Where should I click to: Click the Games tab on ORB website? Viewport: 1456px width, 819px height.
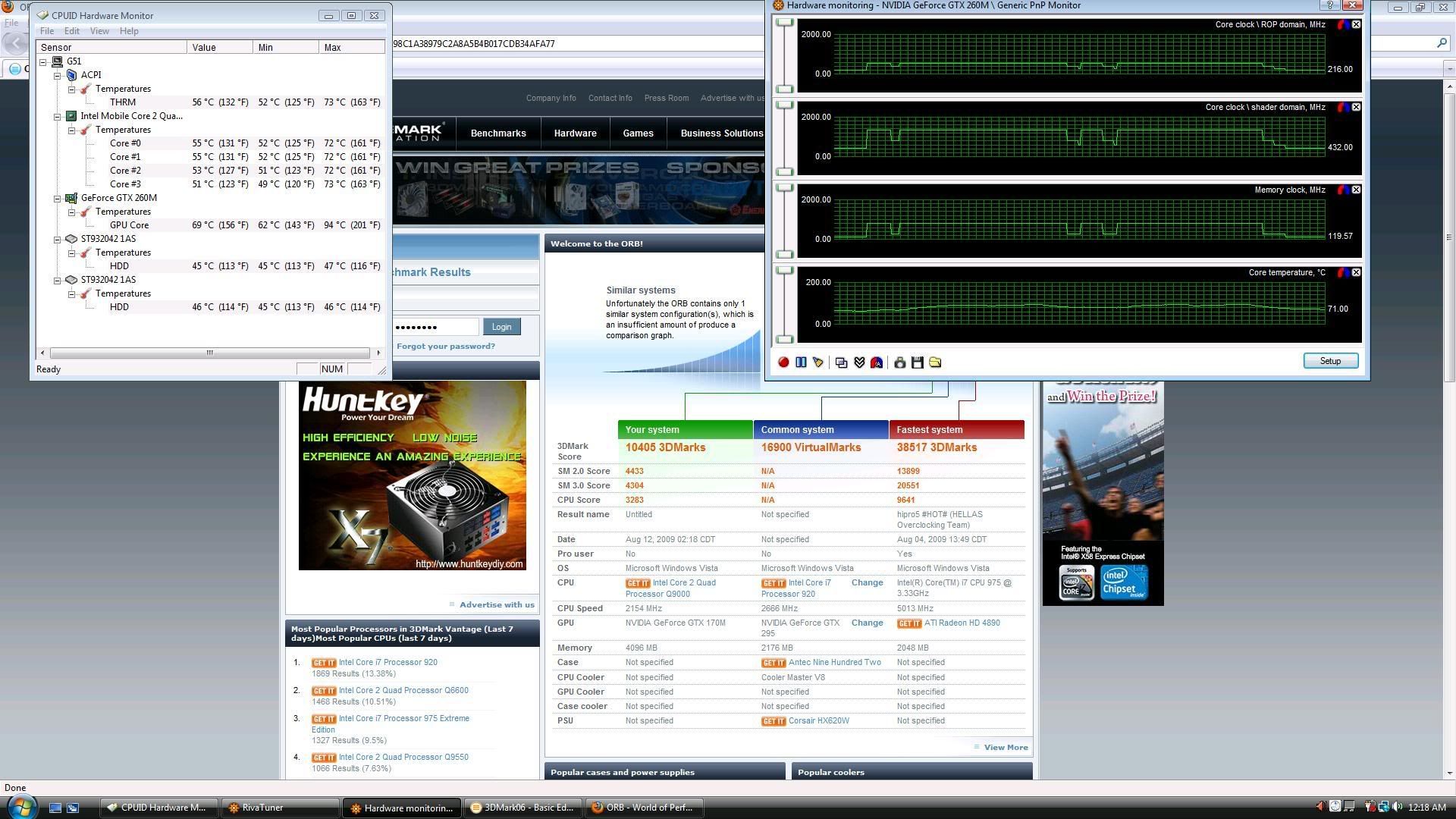click(638, 133)
